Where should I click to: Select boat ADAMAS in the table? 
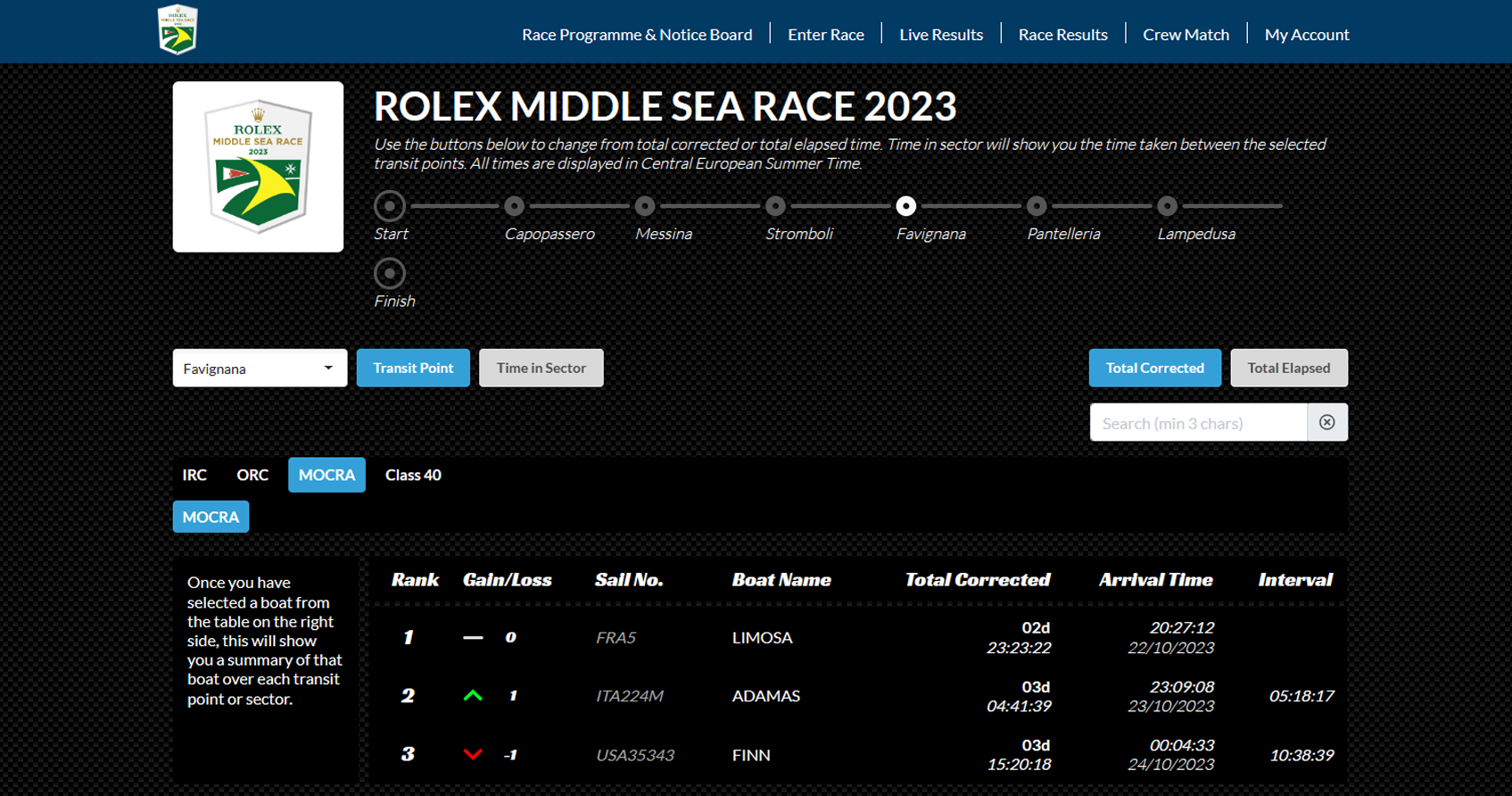(766, 696)
